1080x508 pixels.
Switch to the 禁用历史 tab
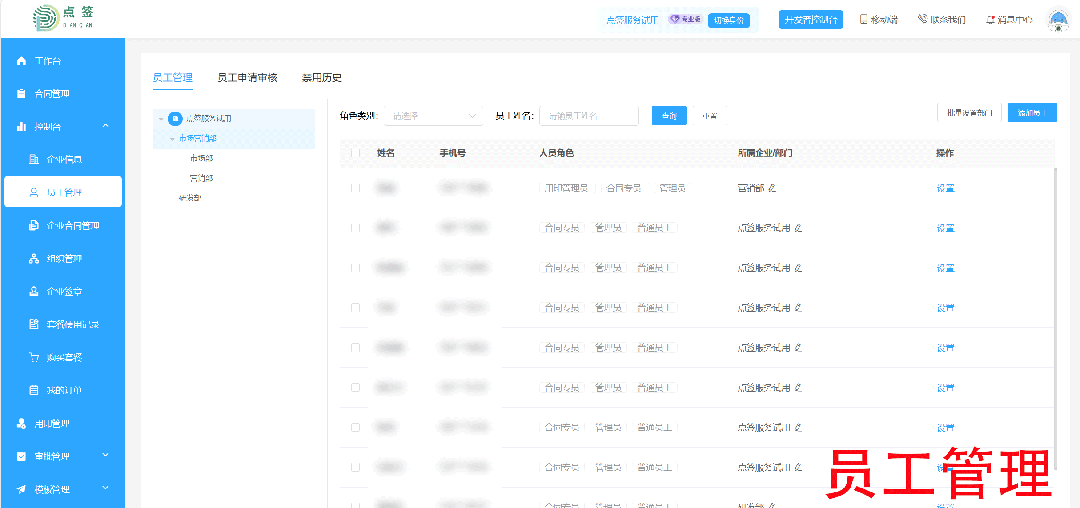[322, 78]
